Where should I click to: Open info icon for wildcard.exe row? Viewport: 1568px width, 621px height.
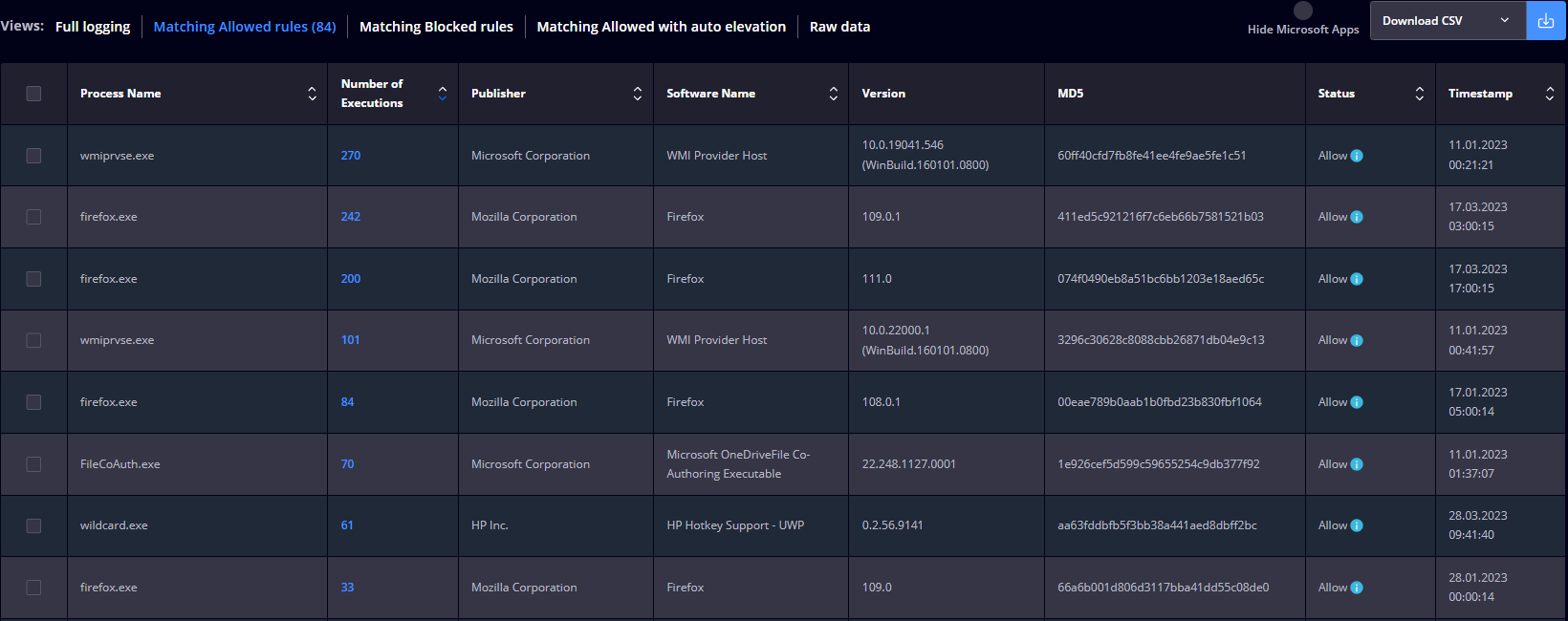click(x=1357, y=525)
